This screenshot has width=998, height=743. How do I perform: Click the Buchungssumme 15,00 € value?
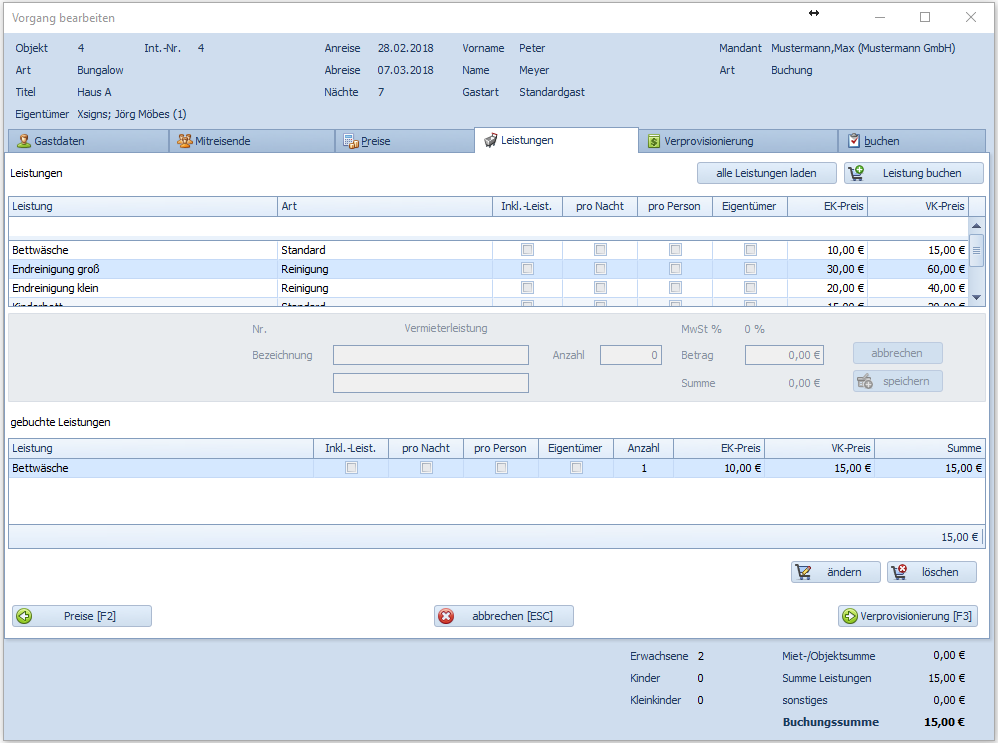coord(945,722)
